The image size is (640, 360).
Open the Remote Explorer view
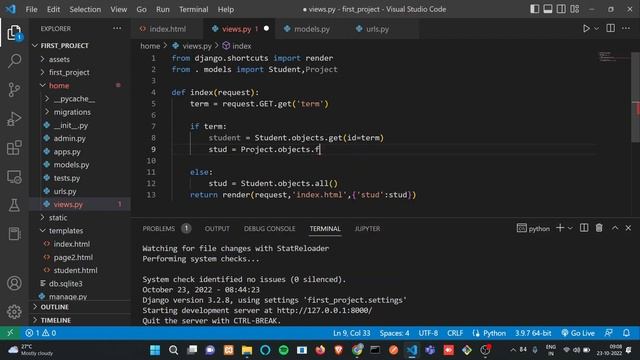(14, 177)
